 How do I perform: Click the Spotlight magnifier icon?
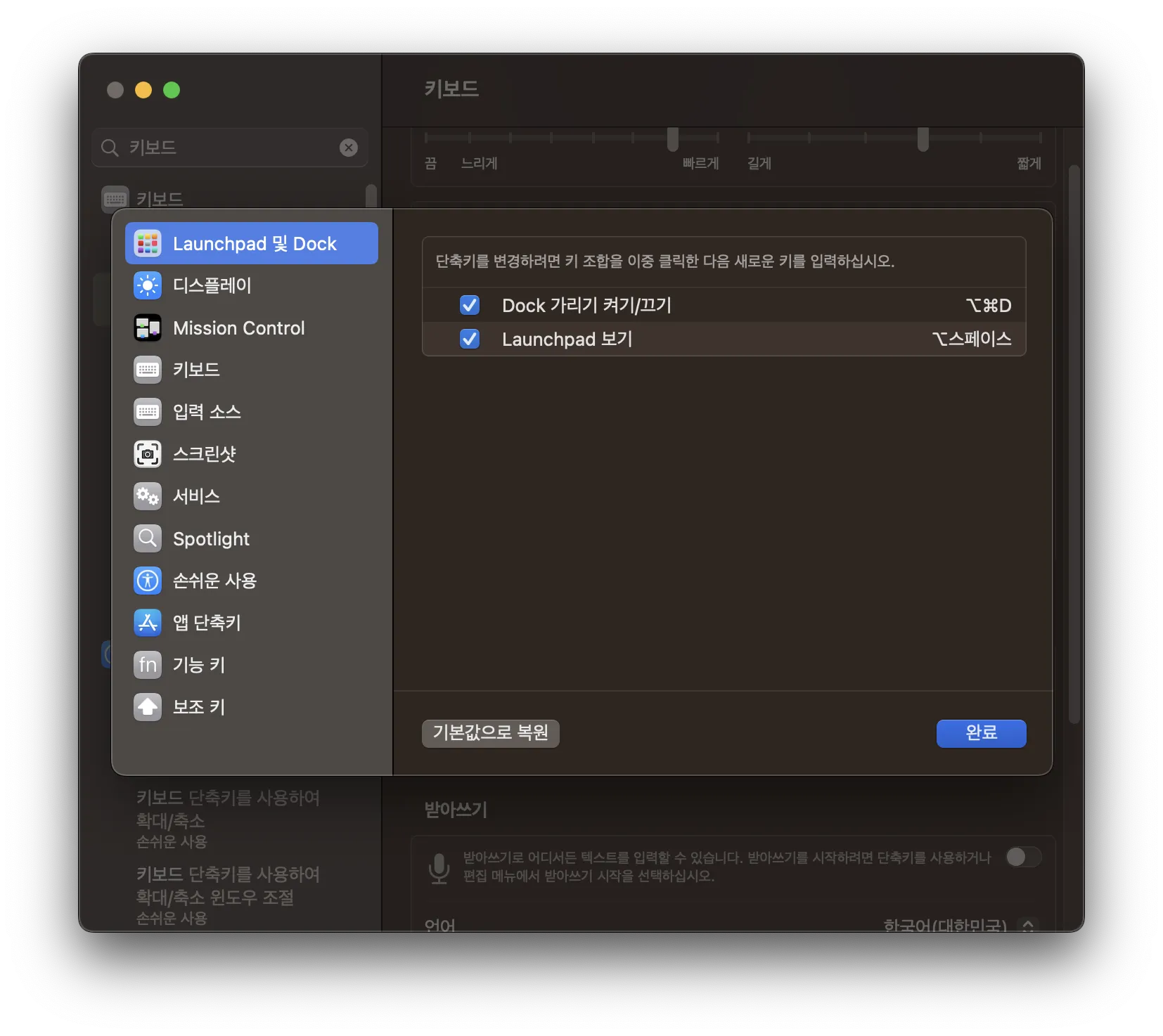pyautogui.click(x=148, y=538)
